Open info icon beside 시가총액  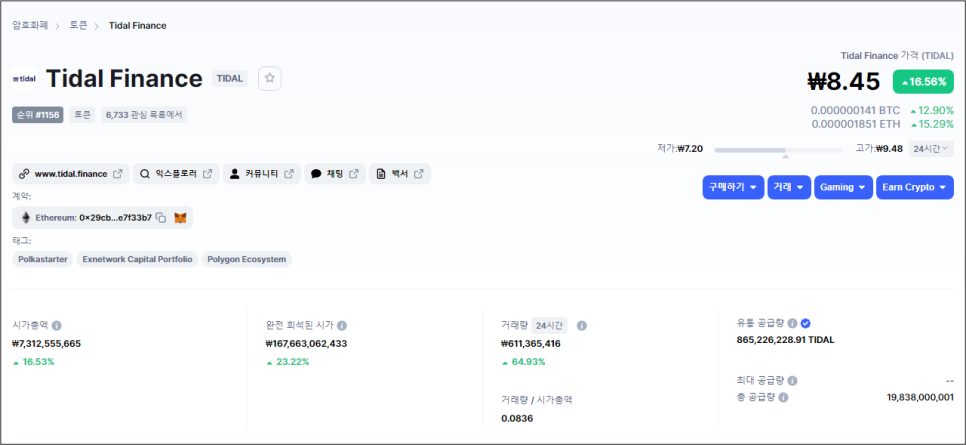[57, 325]
